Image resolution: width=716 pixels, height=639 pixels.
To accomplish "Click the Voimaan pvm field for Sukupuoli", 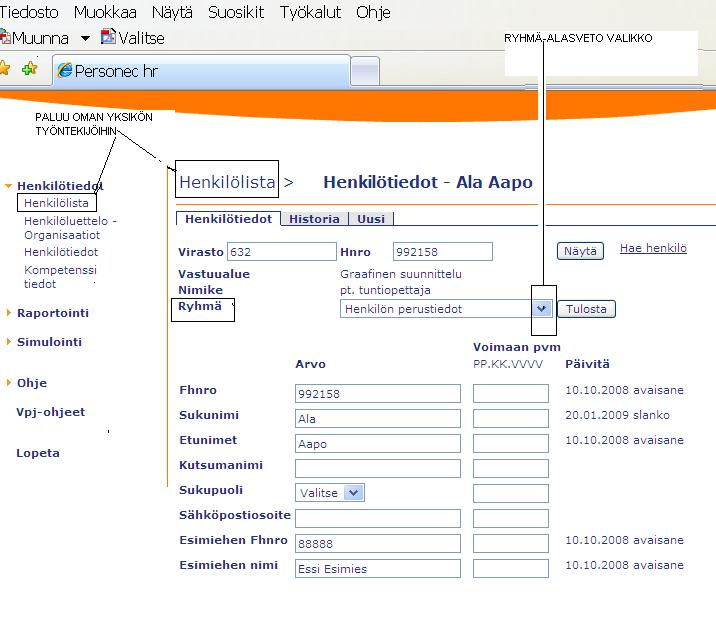I will 511,493.
